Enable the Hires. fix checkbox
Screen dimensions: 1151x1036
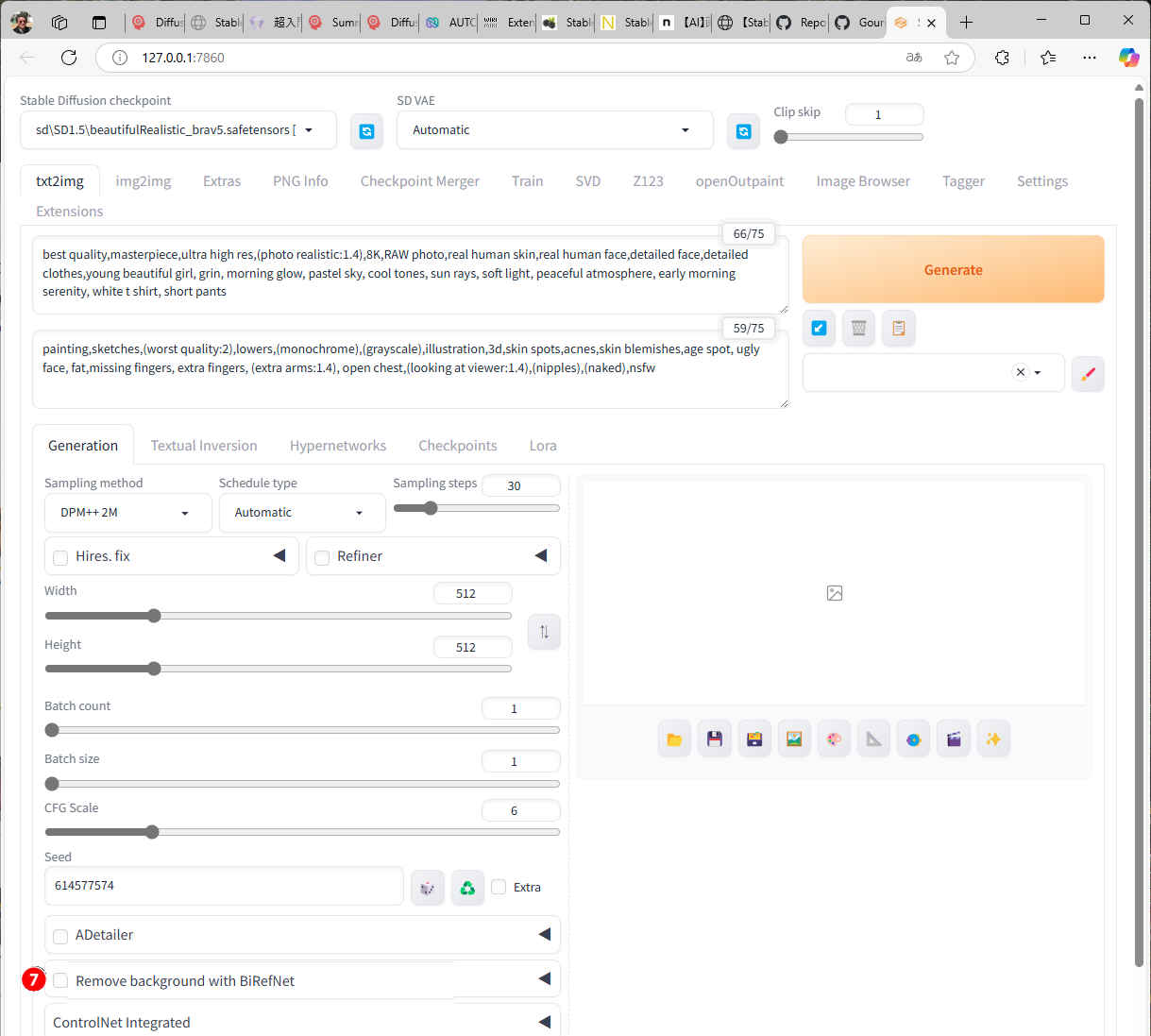coord(60,557)
